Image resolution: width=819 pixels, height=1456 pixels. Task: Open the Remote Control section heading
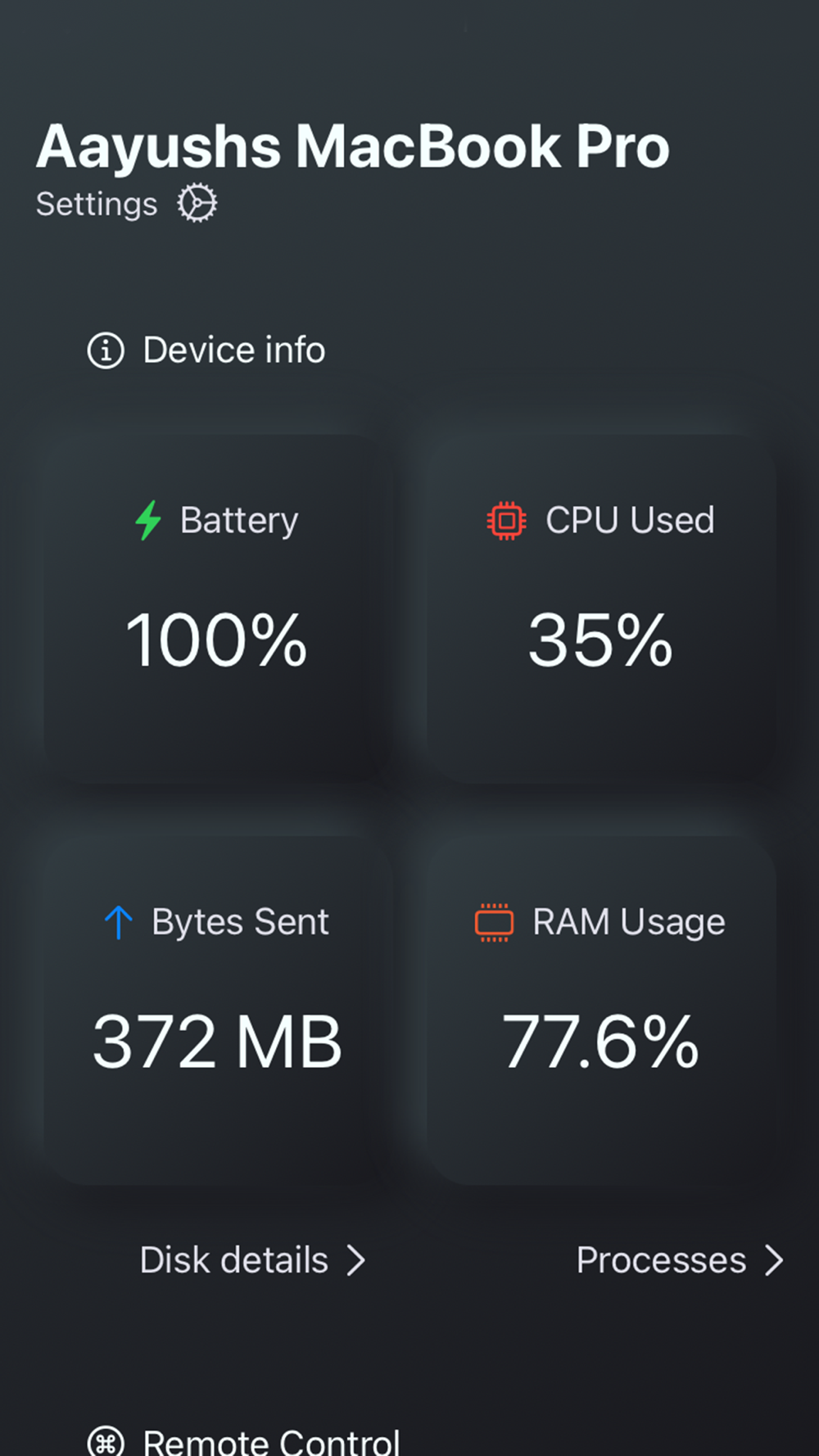click(243, 1441)
